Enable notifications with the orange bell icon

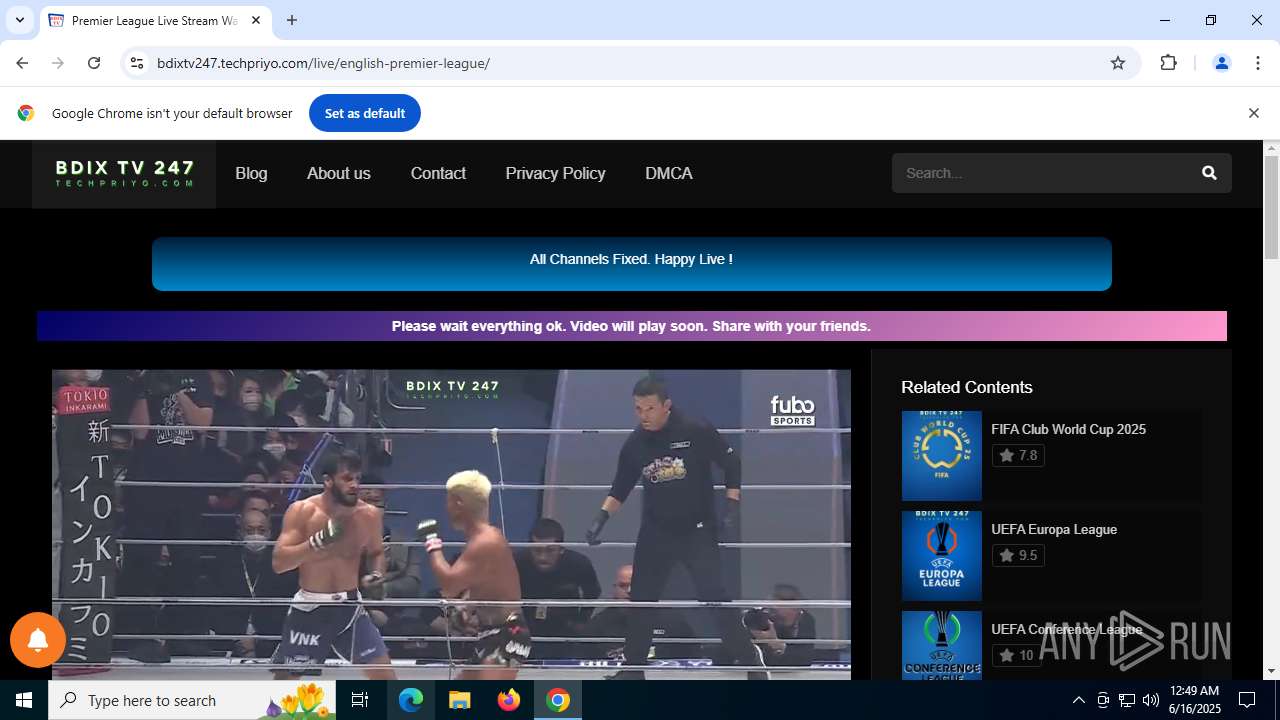click(38, 640)
